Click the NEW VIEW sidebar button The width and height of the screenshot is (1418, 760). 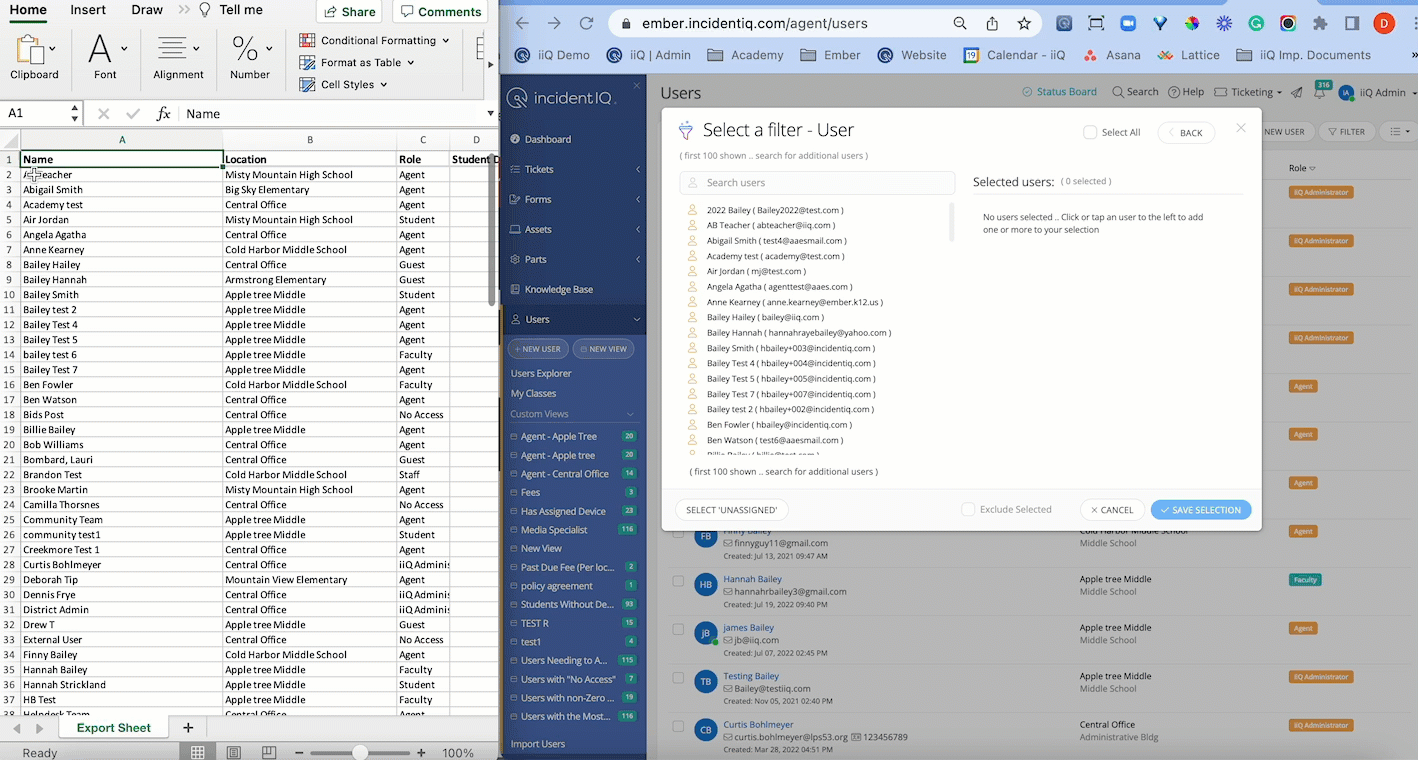pos(603,349)
